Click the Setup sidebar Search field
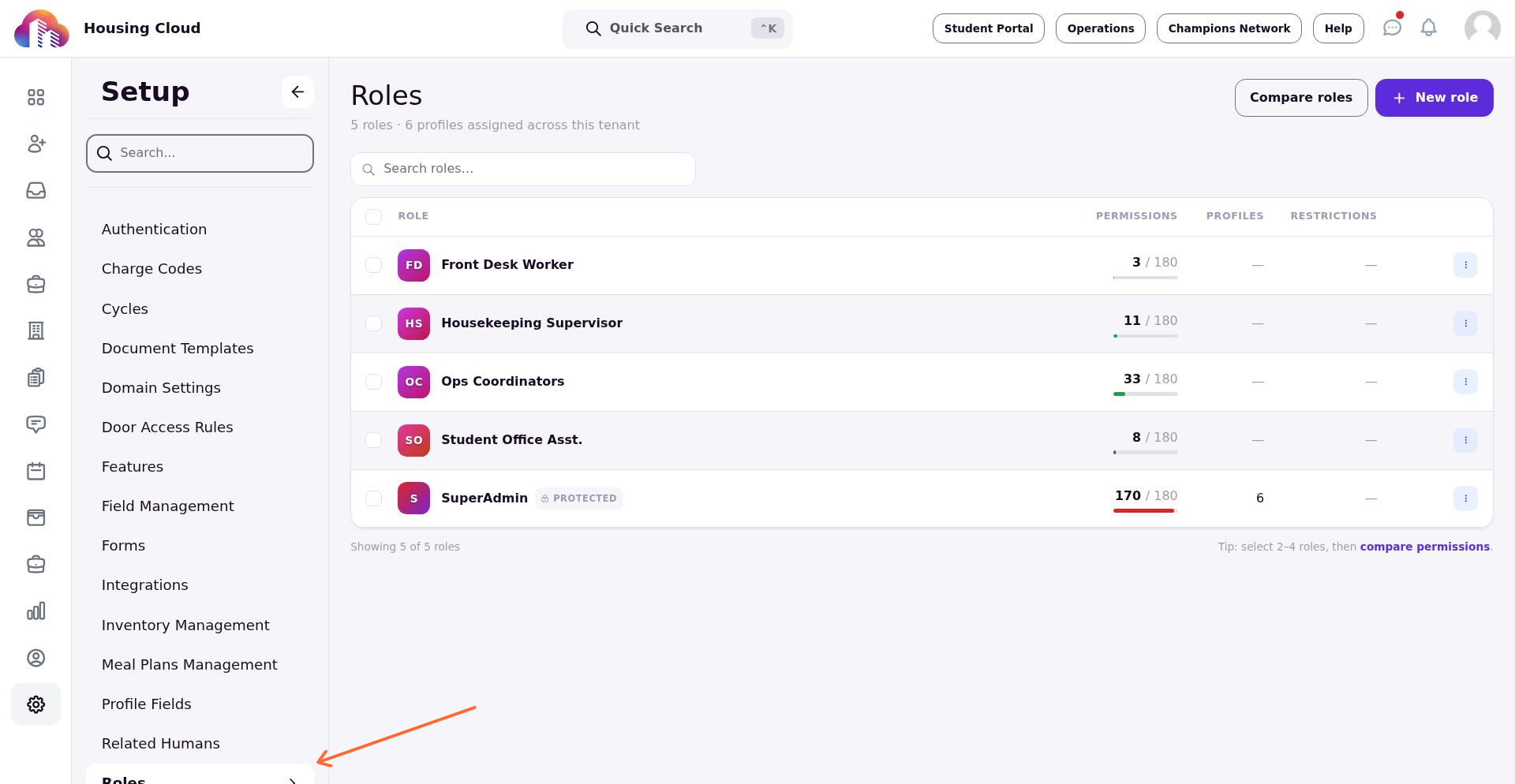 coord(200,153)
